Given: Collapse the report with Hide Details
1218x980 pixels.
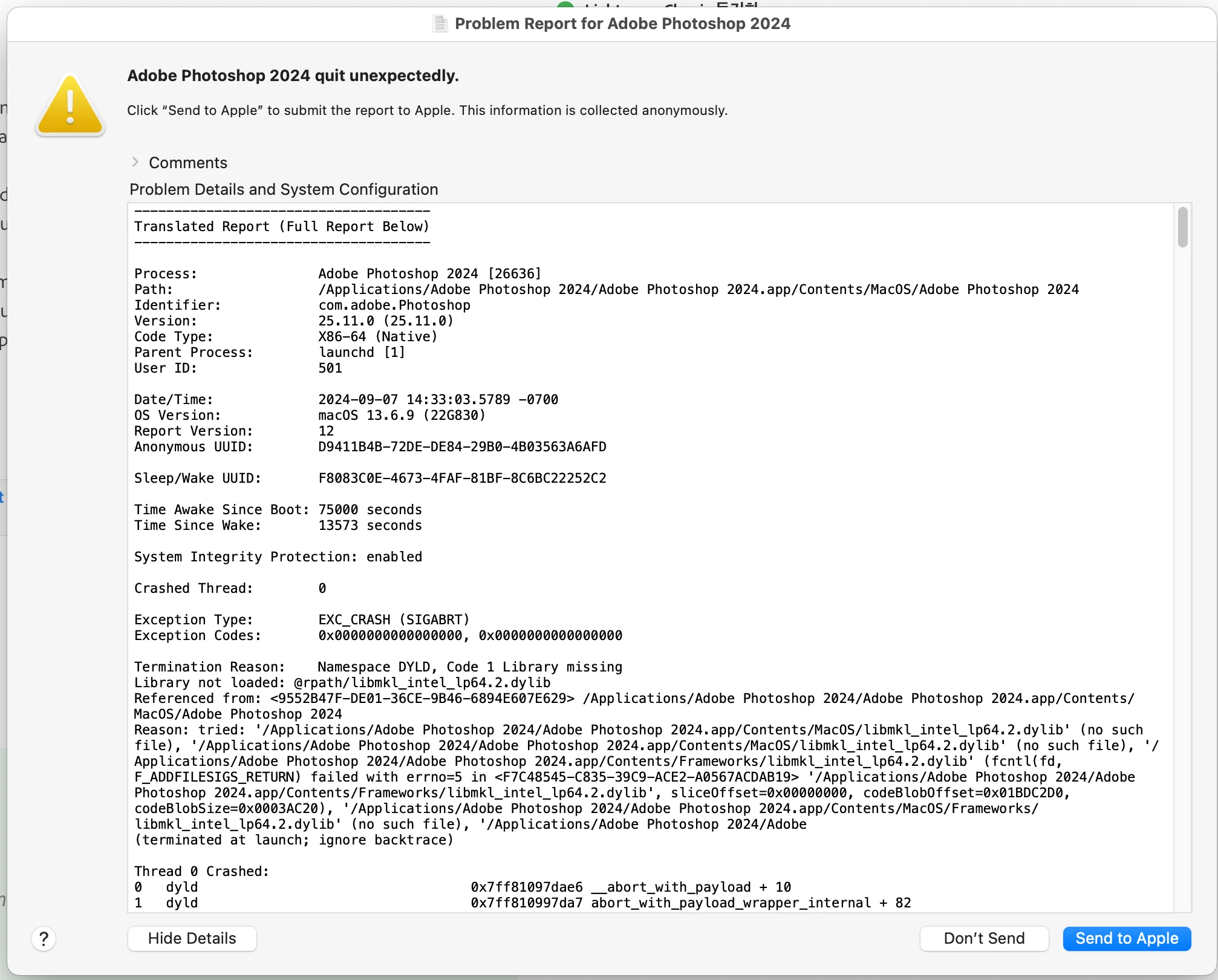Looking at the screenshot, I should tap(192, 938).
